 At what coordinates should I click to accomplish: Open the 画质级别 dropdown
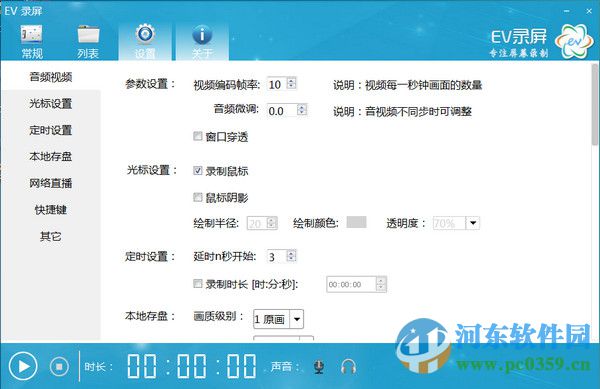click(x=279, y=319)
